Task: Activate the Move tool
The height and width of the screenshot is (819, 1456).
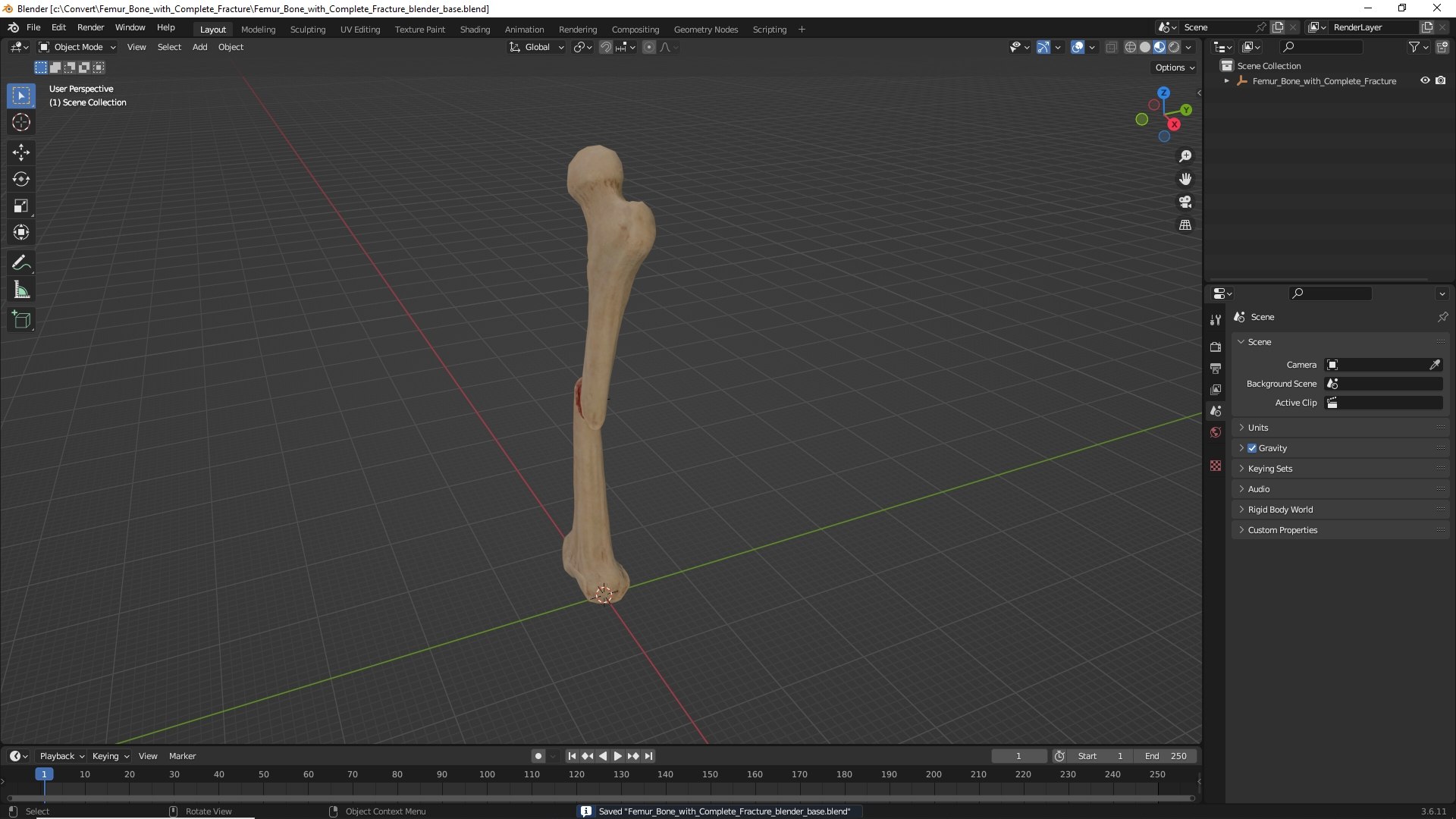Action: 21,152
